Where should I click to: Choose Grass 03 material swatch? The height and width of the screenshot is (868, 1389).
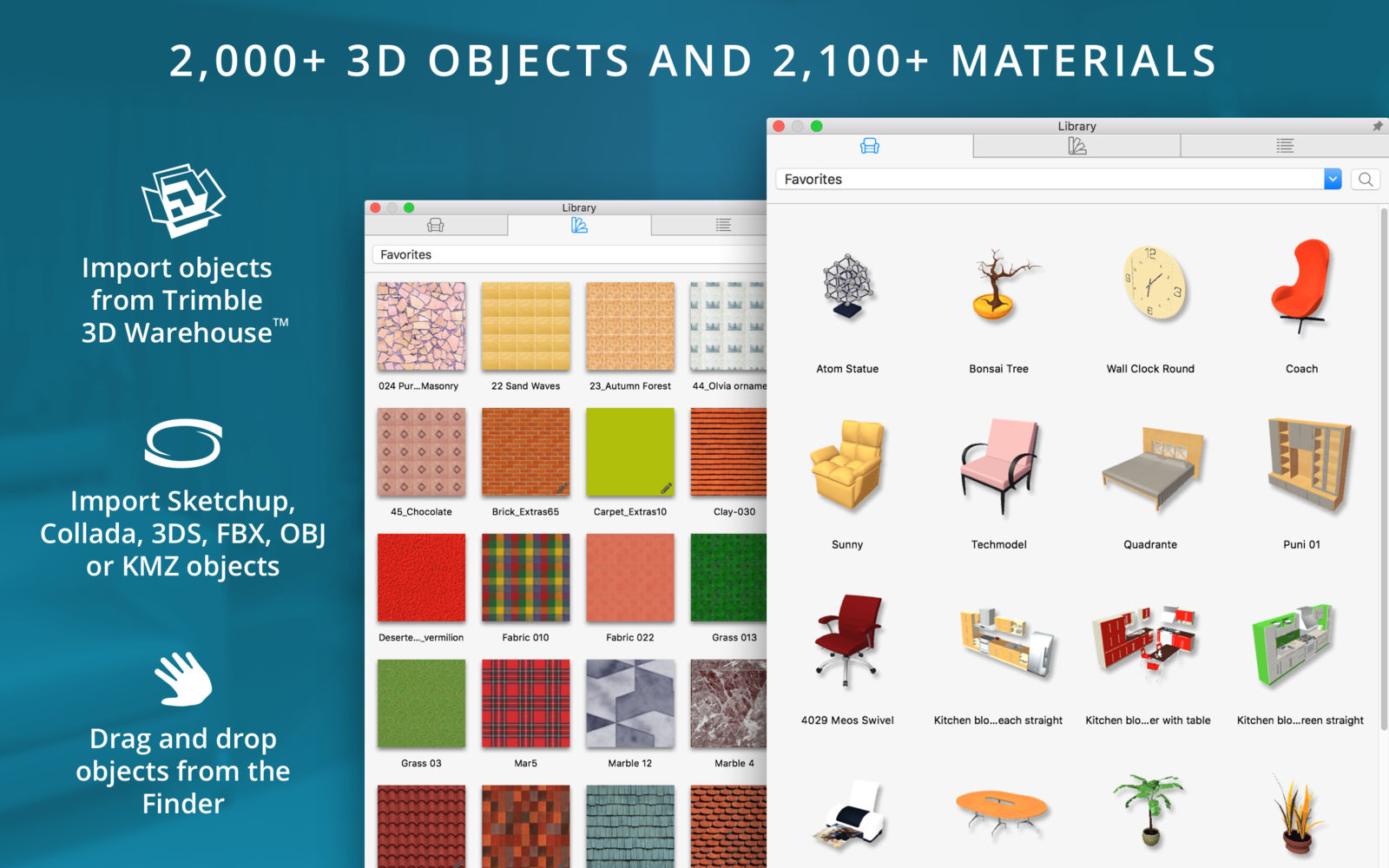coord(421,704)
